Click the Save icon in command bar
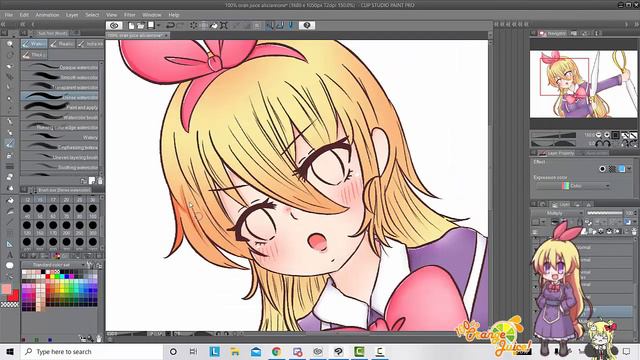640x360 pixels. click(151, 25)
